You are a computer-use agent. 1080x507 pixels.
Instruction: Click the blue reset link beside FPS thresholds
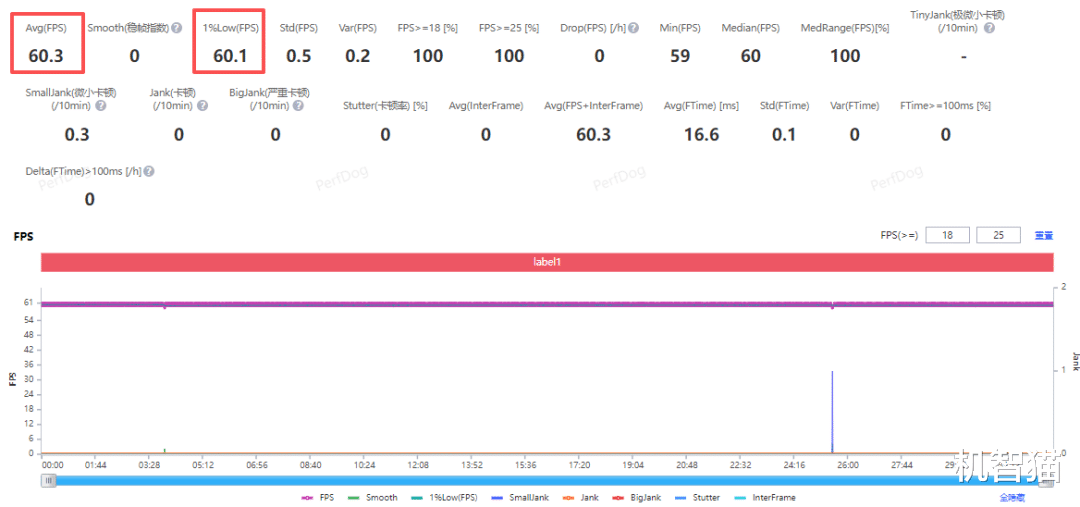click(x=1043, y=236)
